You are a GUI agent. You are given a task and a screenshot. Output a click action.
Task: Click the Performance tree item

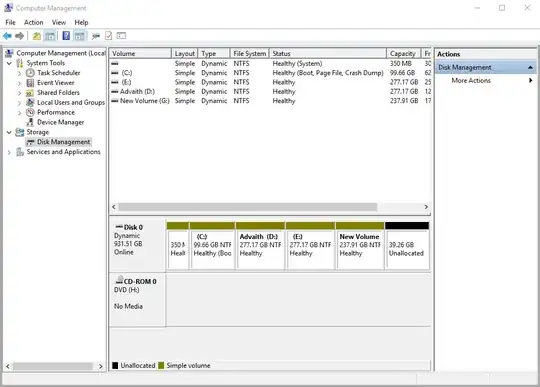pos(56,112)
